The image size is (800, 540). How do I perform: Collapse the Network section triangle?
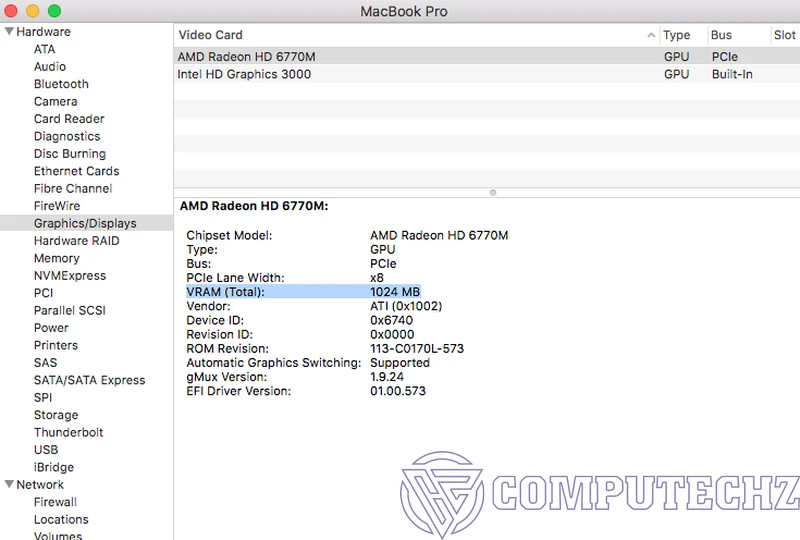[x=9, y=484]
